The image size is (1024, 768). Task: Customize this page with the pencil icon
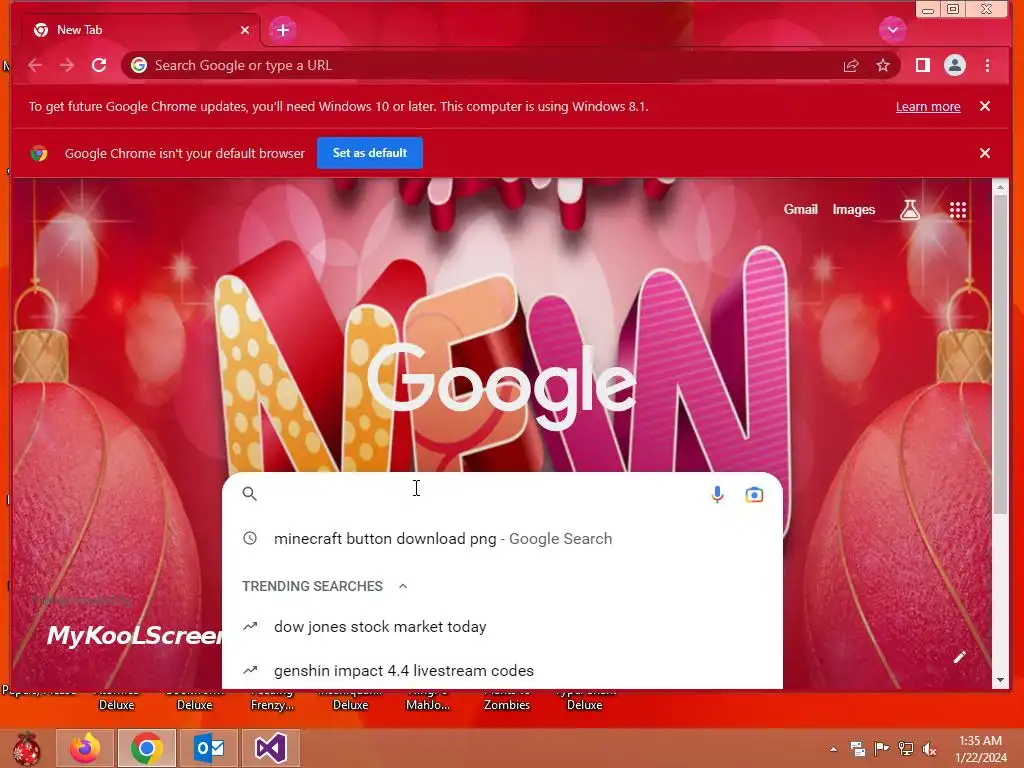coord(959,657)
